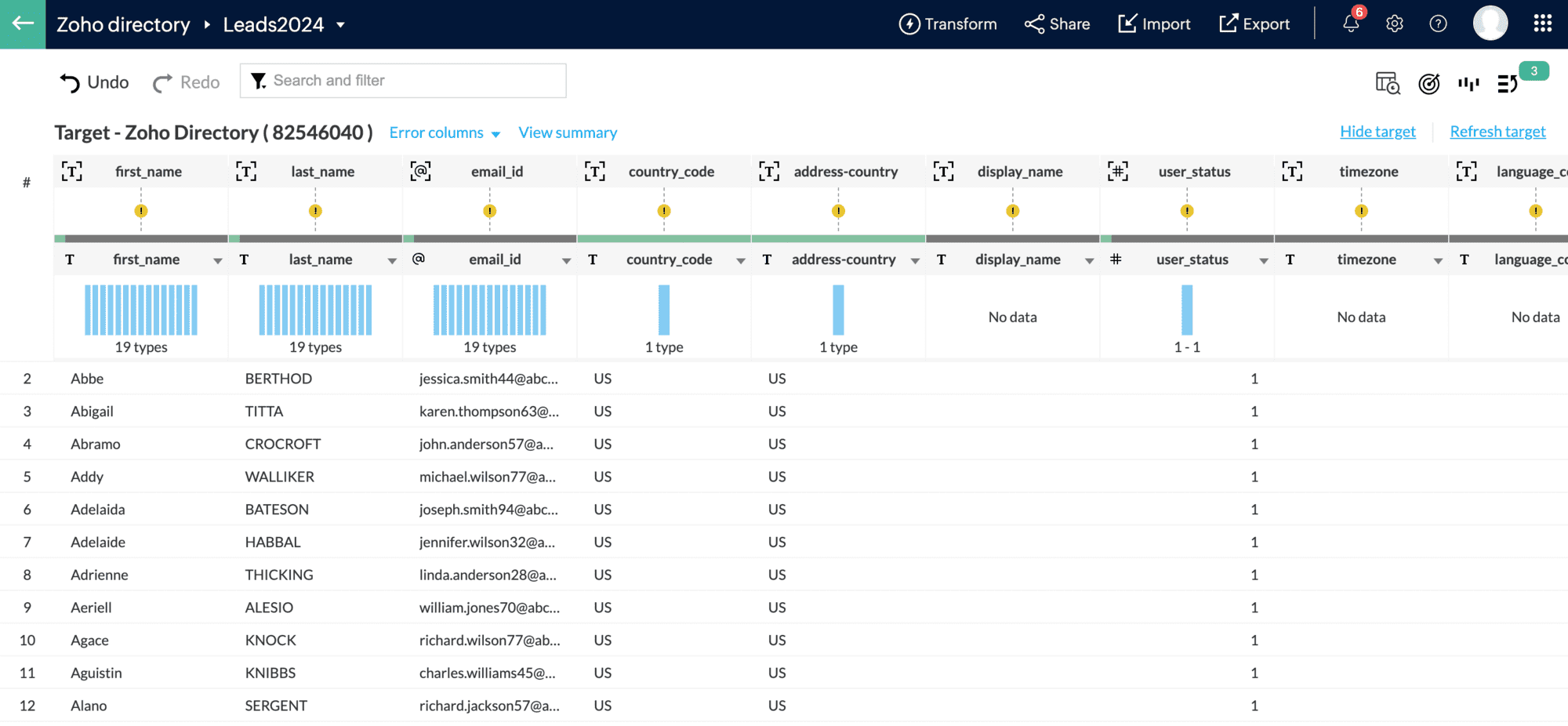This screenshot has width=1568, height=726.
Task: Click the user profile avatar
Action: tap(1490, 24)
